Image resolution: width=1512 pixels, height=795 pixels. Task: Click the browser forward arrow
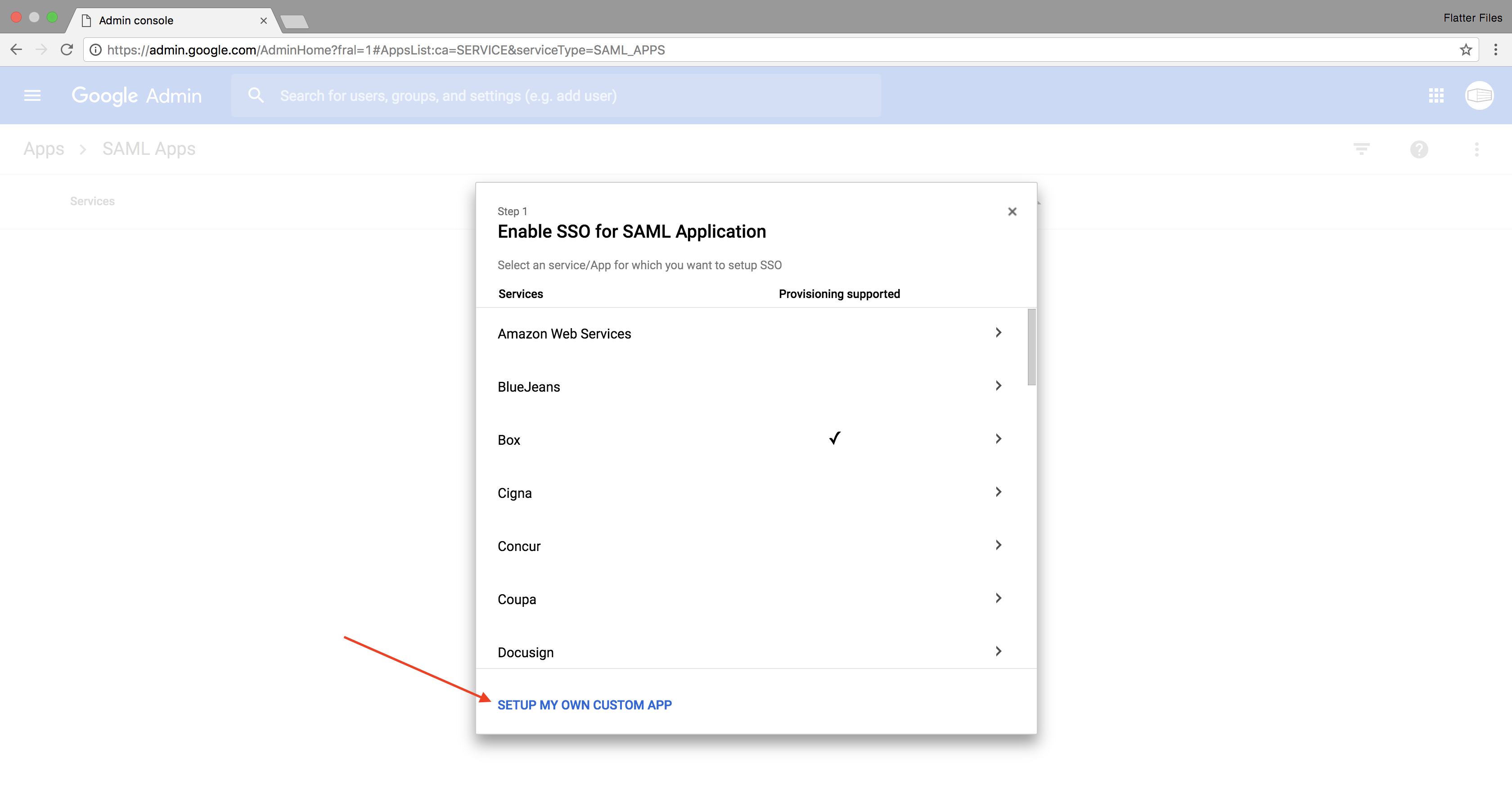pos(41,50)
